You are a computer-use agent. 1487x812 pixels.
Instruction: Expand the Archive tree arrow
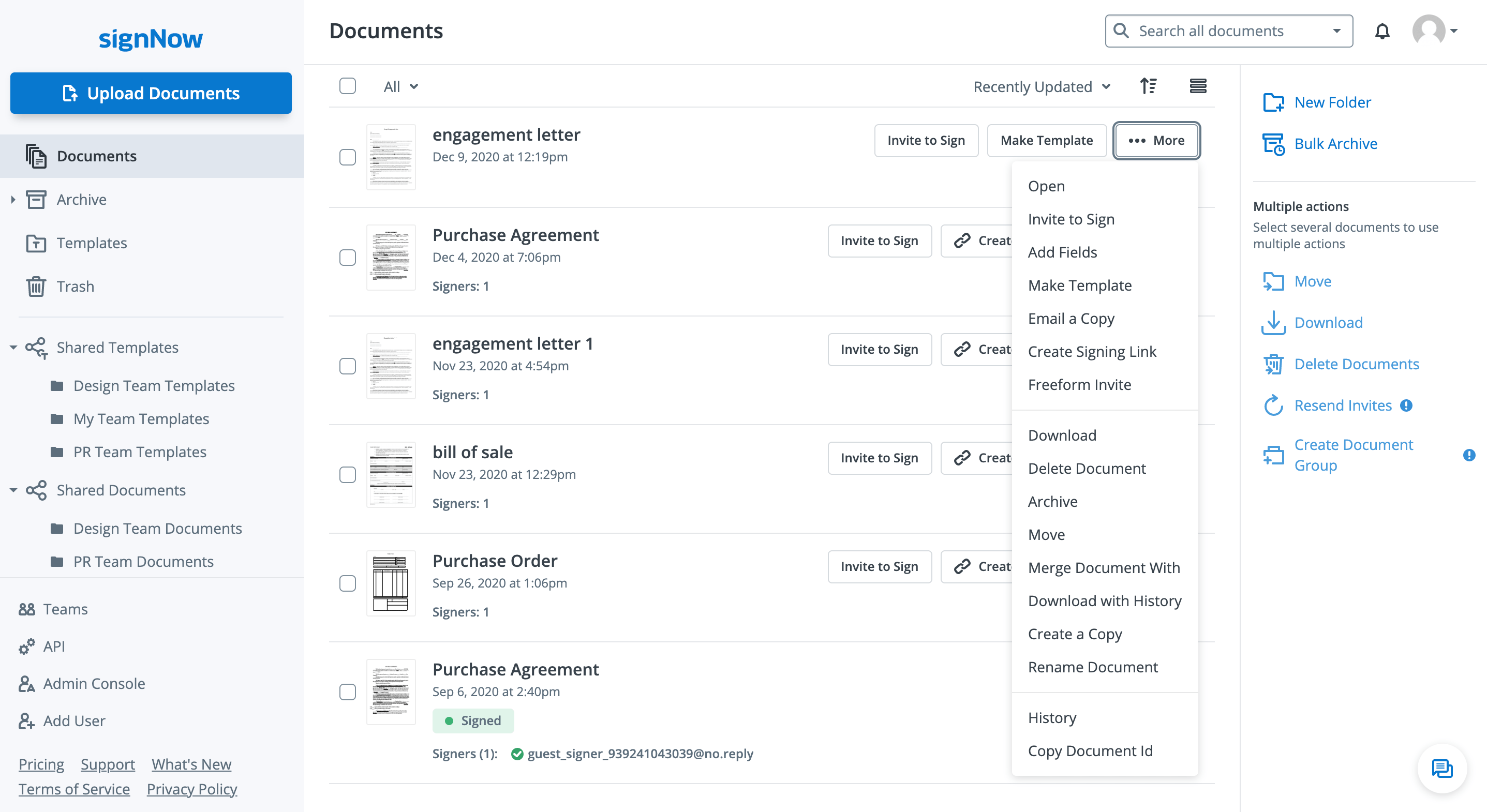[x=13, y=200]
